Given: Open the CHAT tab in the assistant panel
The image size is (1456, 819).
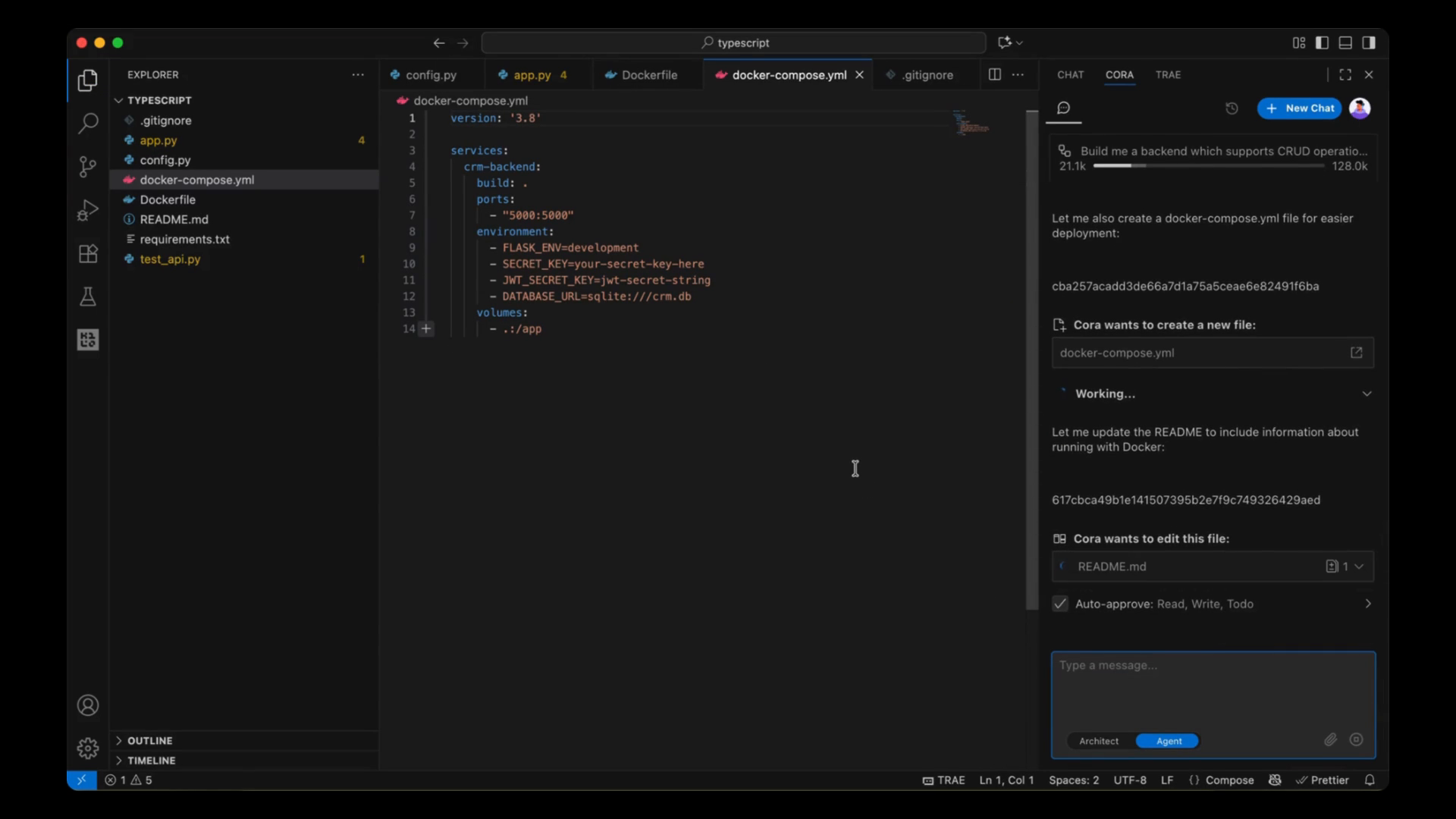Looking at the screenshot, I should click(x=1070, y=75).
